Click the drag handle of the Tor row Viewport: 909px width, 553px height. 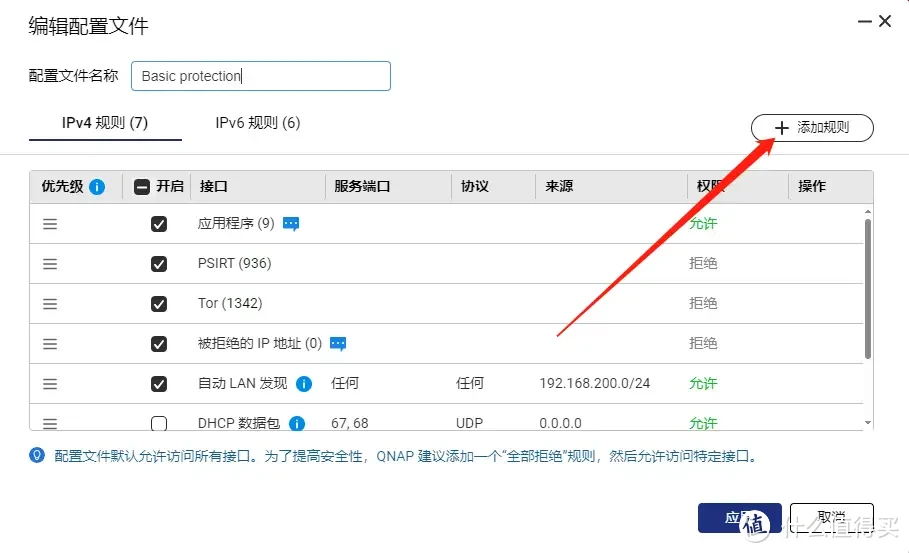(x=50, y=304)
